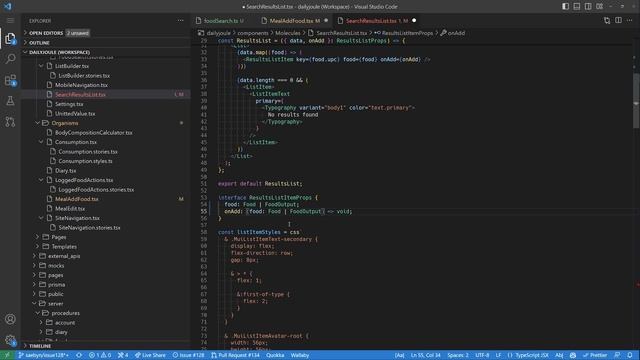The height and width of the screenshot is (360, 640).
Task: Open Settings.tsx in the explorer
Action: (x=69, y=104)
